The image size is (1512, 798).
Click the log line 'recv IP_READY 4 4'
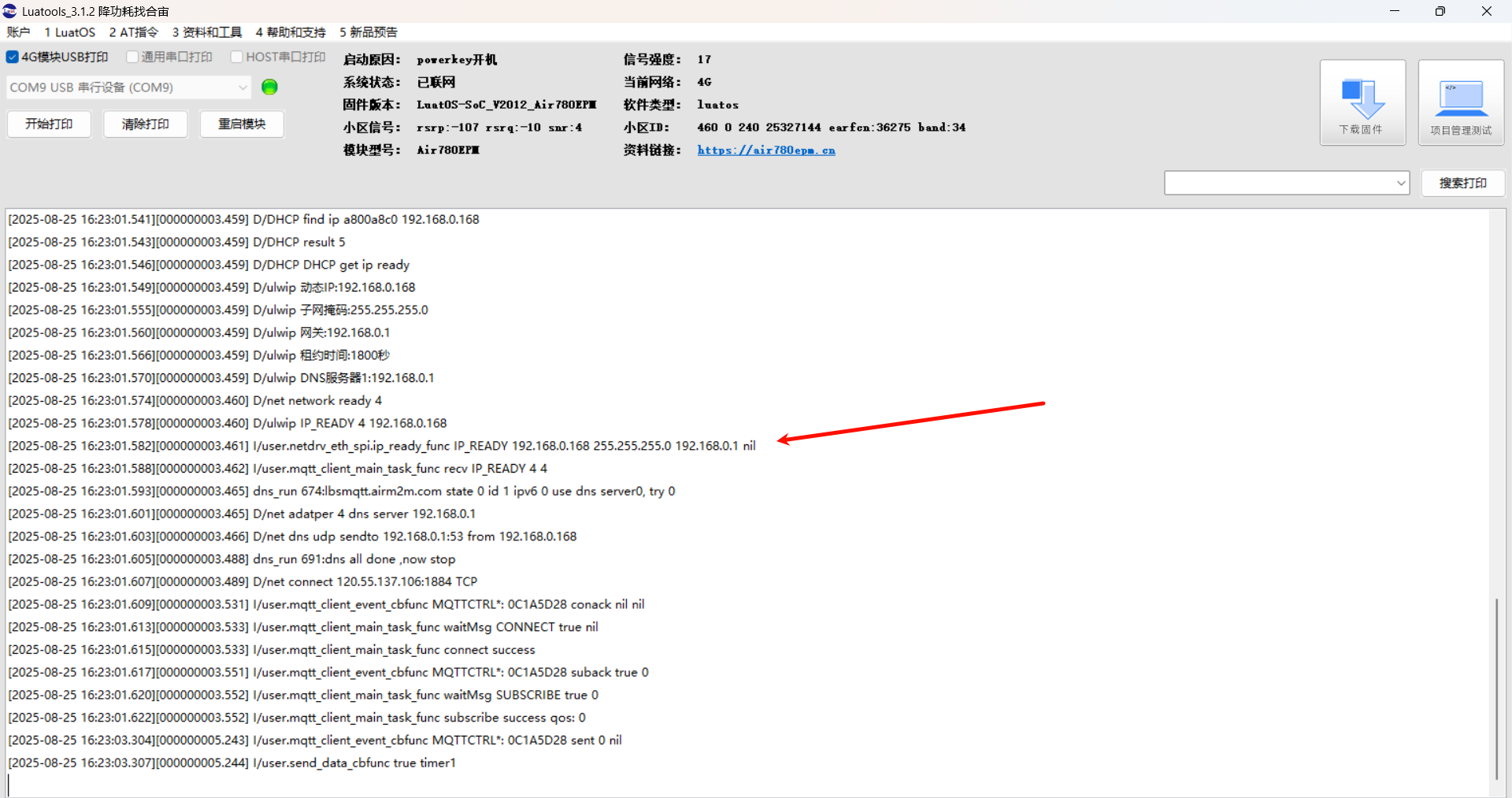[278, 469]
